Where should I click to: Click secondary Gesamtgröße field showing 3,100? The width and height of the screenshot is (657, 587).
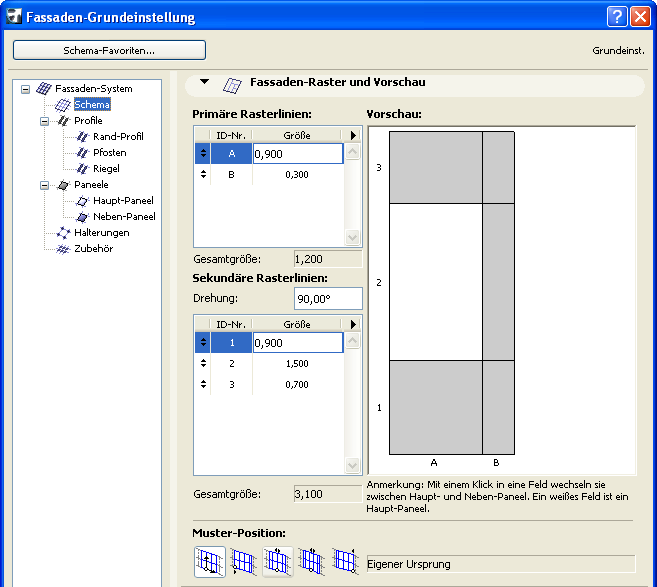(x=328, y=494)
